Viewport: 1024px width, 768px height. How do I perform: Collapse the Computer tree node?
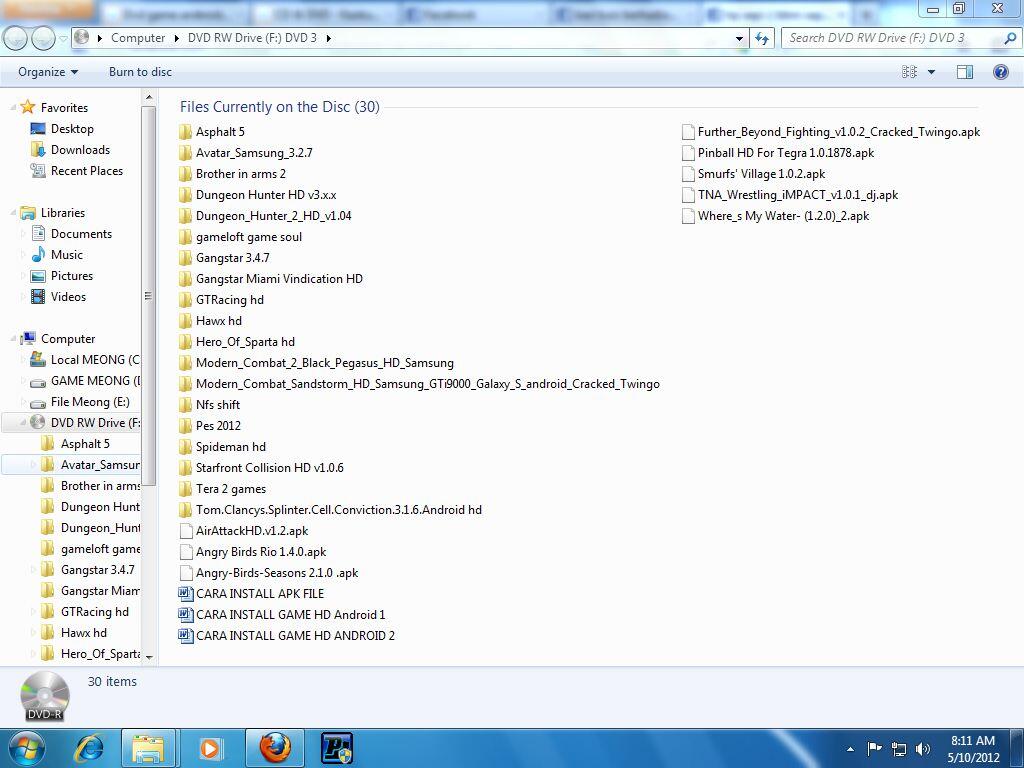[12, 339]
